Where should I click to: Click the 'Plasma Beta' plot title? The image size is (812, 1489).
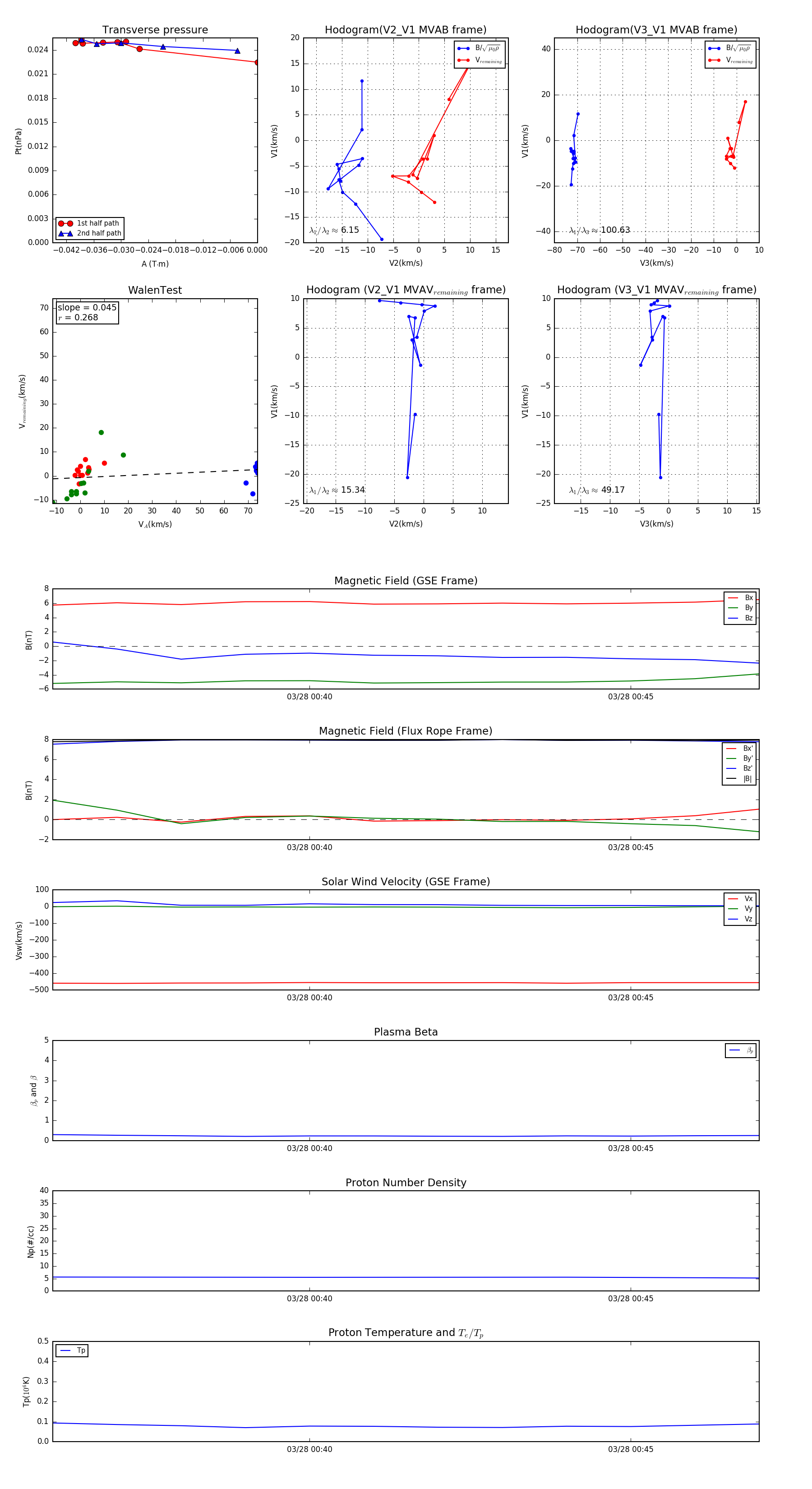(406, 1032)
